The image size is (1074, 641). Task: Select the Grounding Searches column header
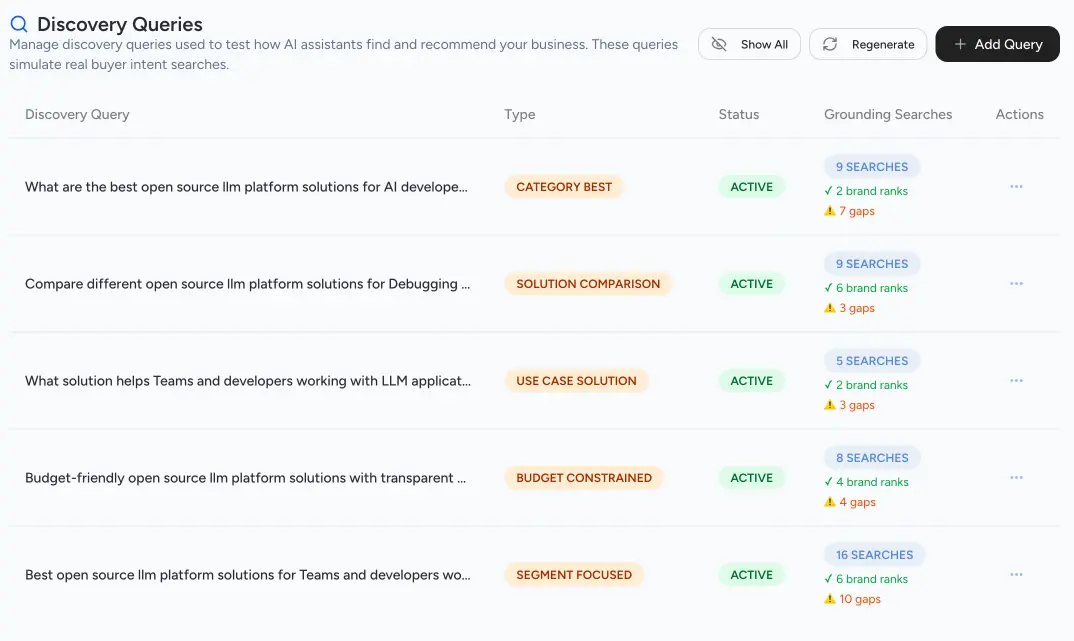coord(887,114)
